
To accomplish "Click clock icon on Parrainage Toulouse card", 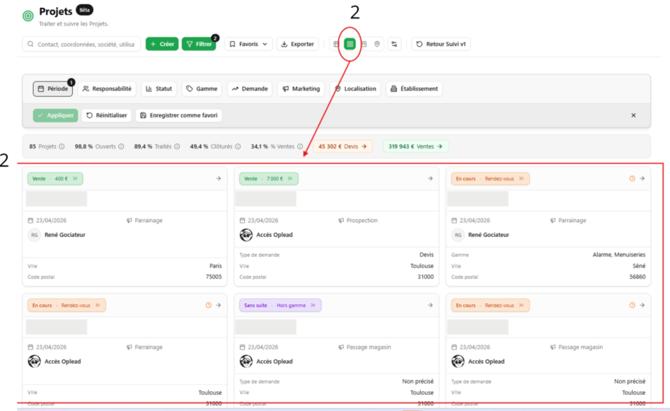I will [209, 305].
